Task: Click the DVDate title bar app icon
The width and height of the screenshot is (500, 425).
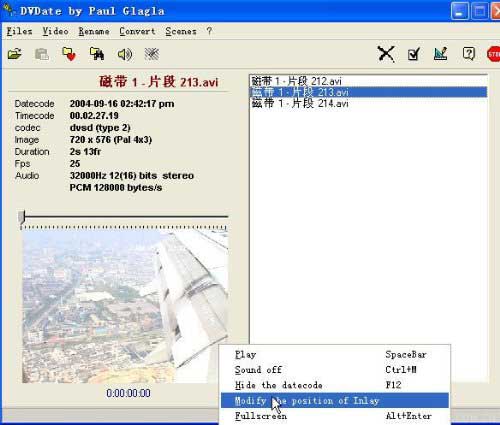Action: [9, 10]
